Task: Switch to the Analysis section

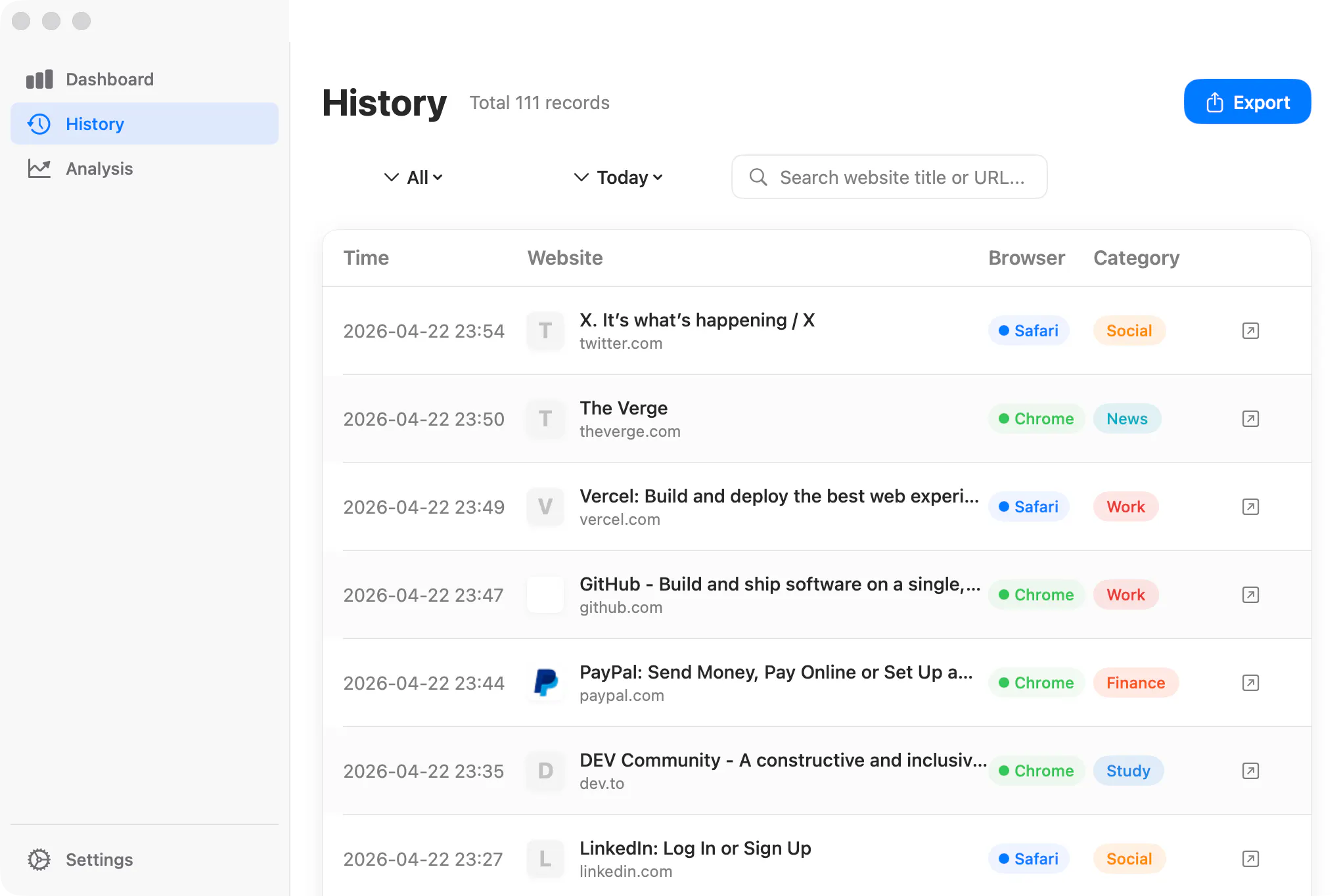Action: (x=145, y=169)
